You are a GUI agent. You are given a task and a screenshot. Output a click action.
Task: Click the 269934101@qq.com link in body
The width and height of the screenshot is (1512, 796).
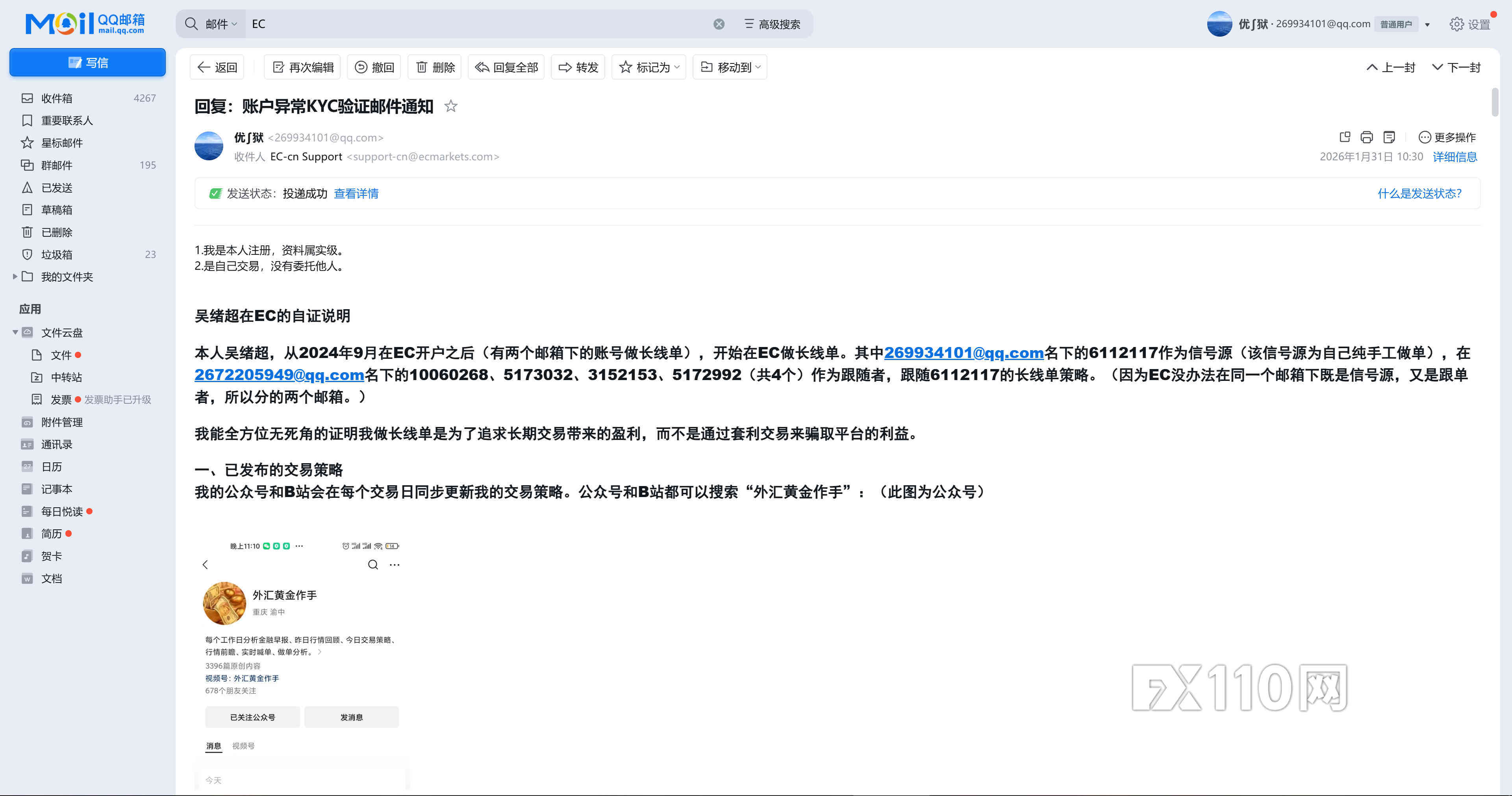click(x=964, y=353)
